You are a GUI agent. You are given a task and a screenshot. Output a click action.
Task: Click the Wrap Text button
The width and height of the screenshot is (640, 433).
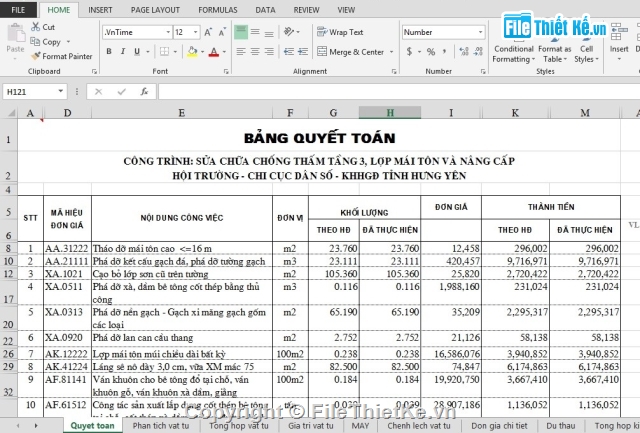point(340,32)
